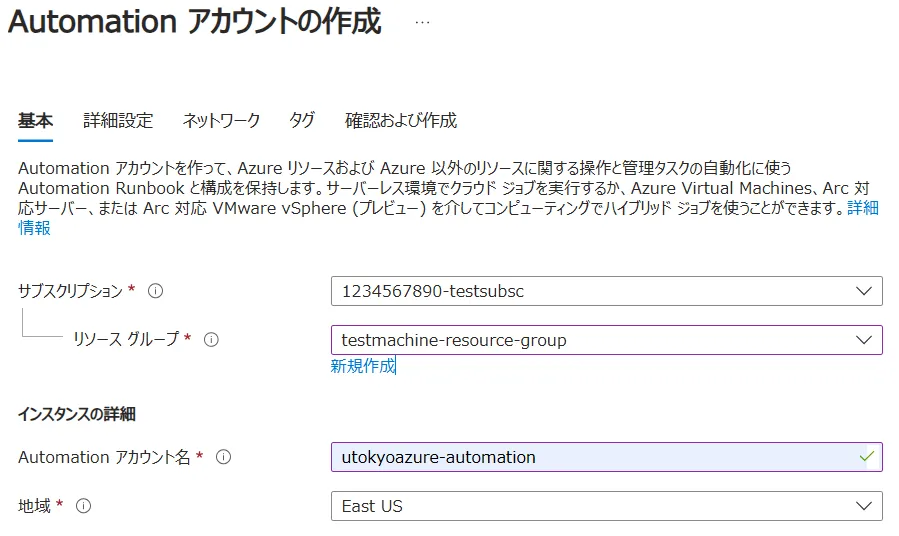Click the Automation アカウントの作成 page title

[x=195, y=24]
